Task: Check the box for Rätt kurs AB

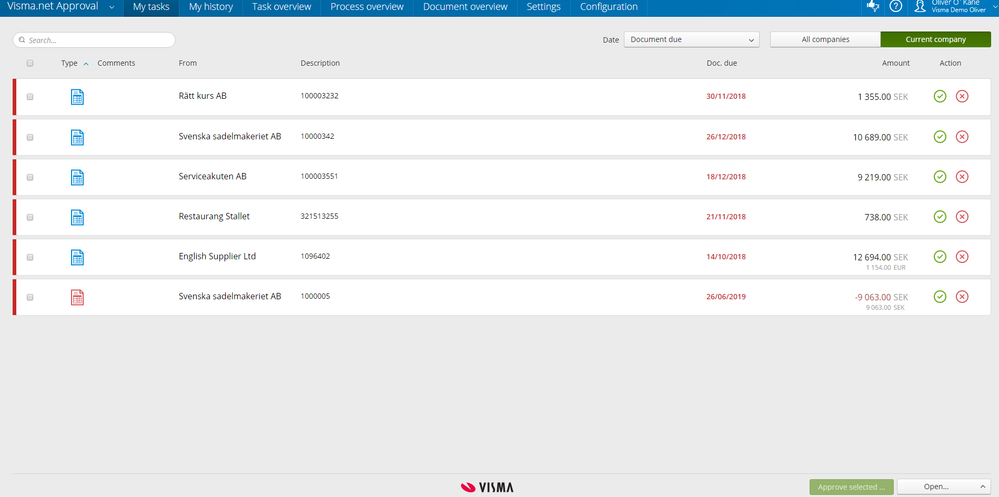Action: click(x=30, y=97)
